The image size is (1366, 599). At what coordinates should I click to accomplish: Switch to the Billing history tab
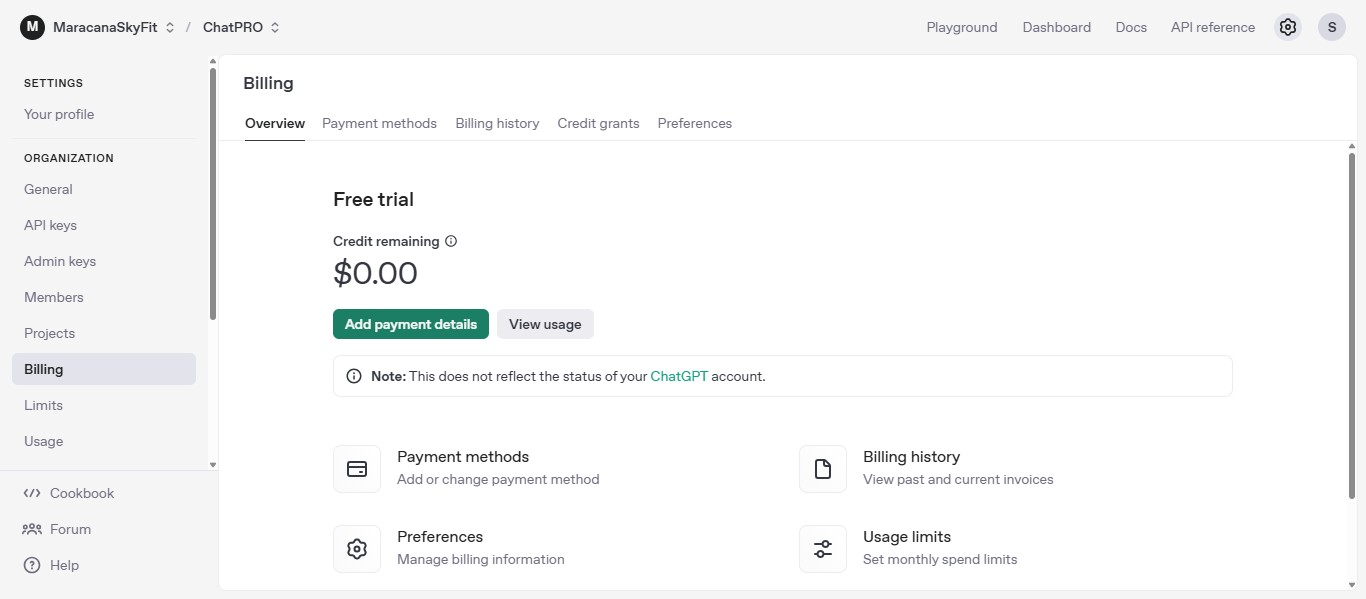point(497,123)
